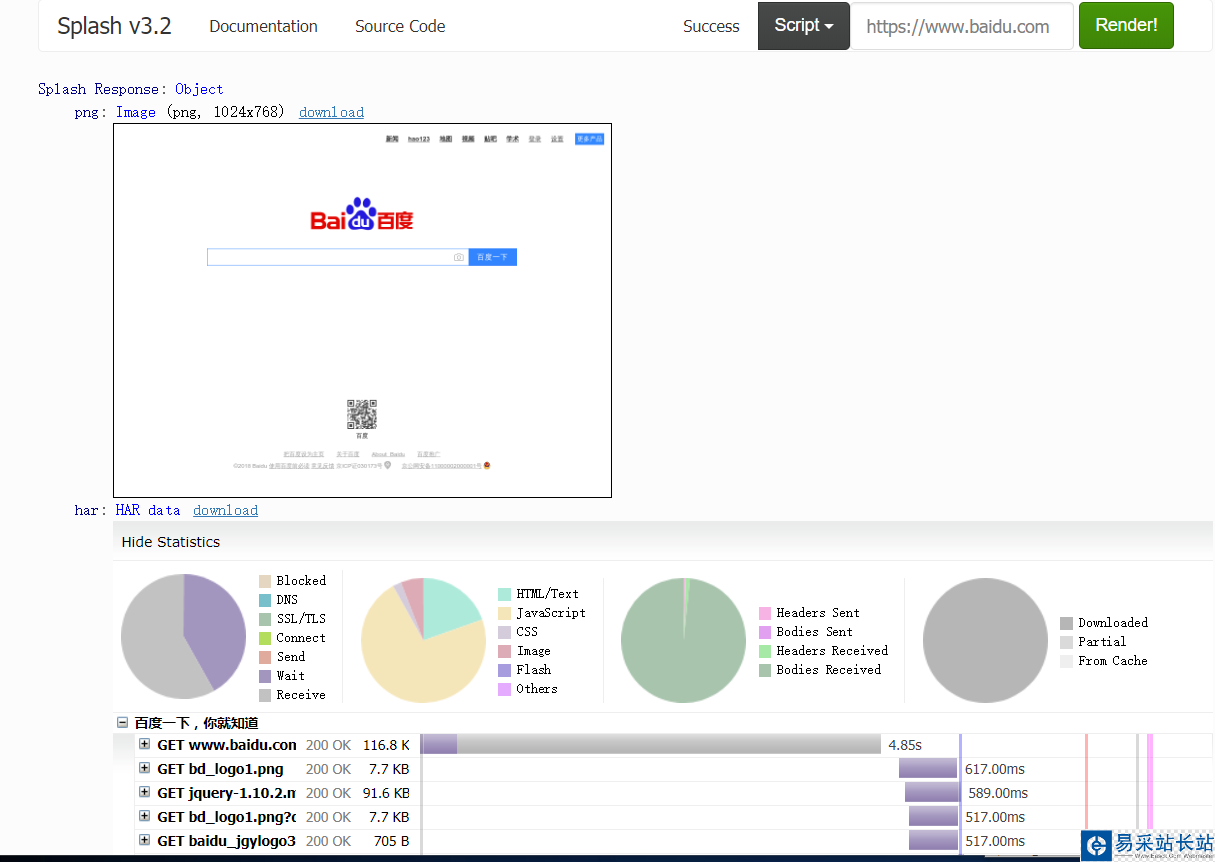Click the CSS legend color swatch

point(505,632)
